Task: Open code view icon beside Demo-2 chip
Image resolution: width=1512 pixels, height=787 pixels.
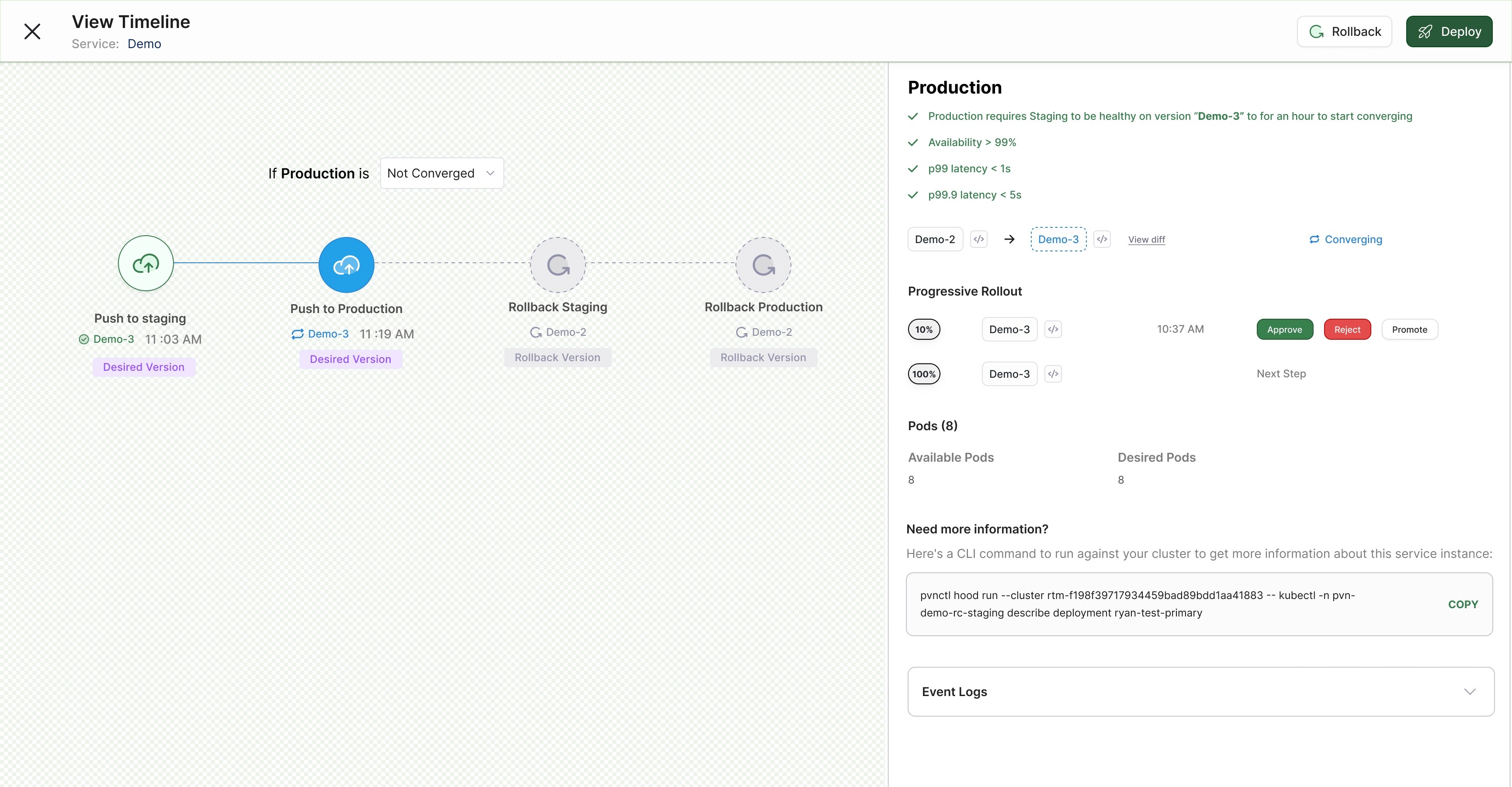Action: click(x=978, y=239)
